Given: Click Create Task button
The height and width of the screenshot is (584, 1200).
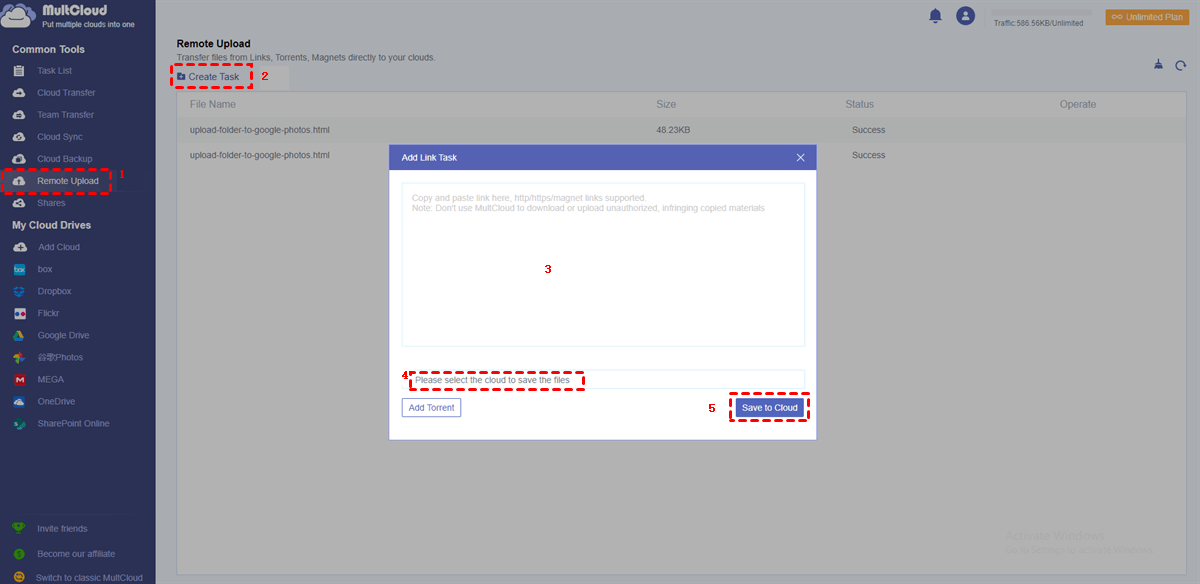Looking at the screenshot, I should point(208,77).
